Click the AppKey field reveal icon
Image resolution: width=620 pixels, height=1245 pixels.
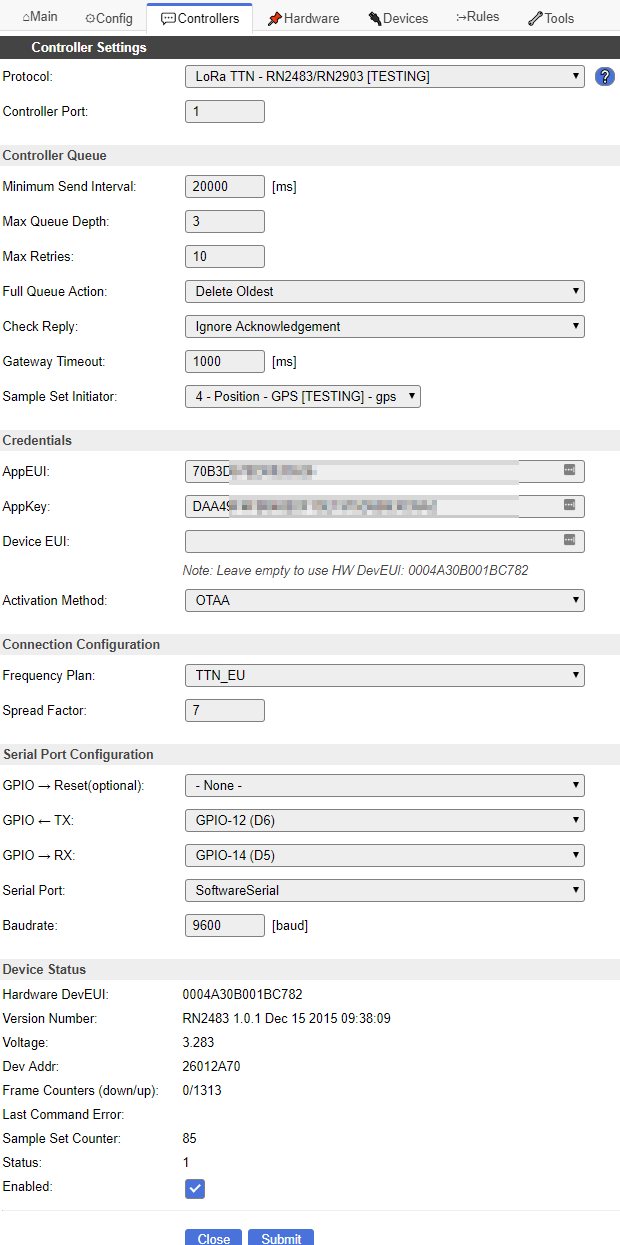[x=569, y=505]
